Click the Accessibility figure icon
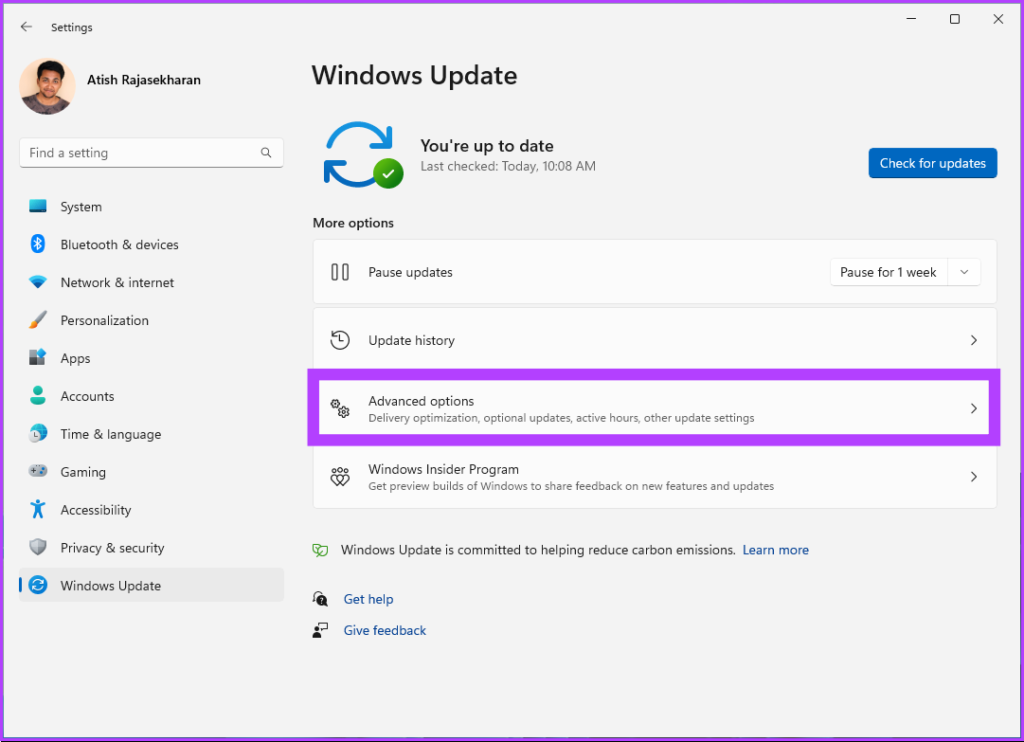Screen dimensions: 1024x742 38,510
